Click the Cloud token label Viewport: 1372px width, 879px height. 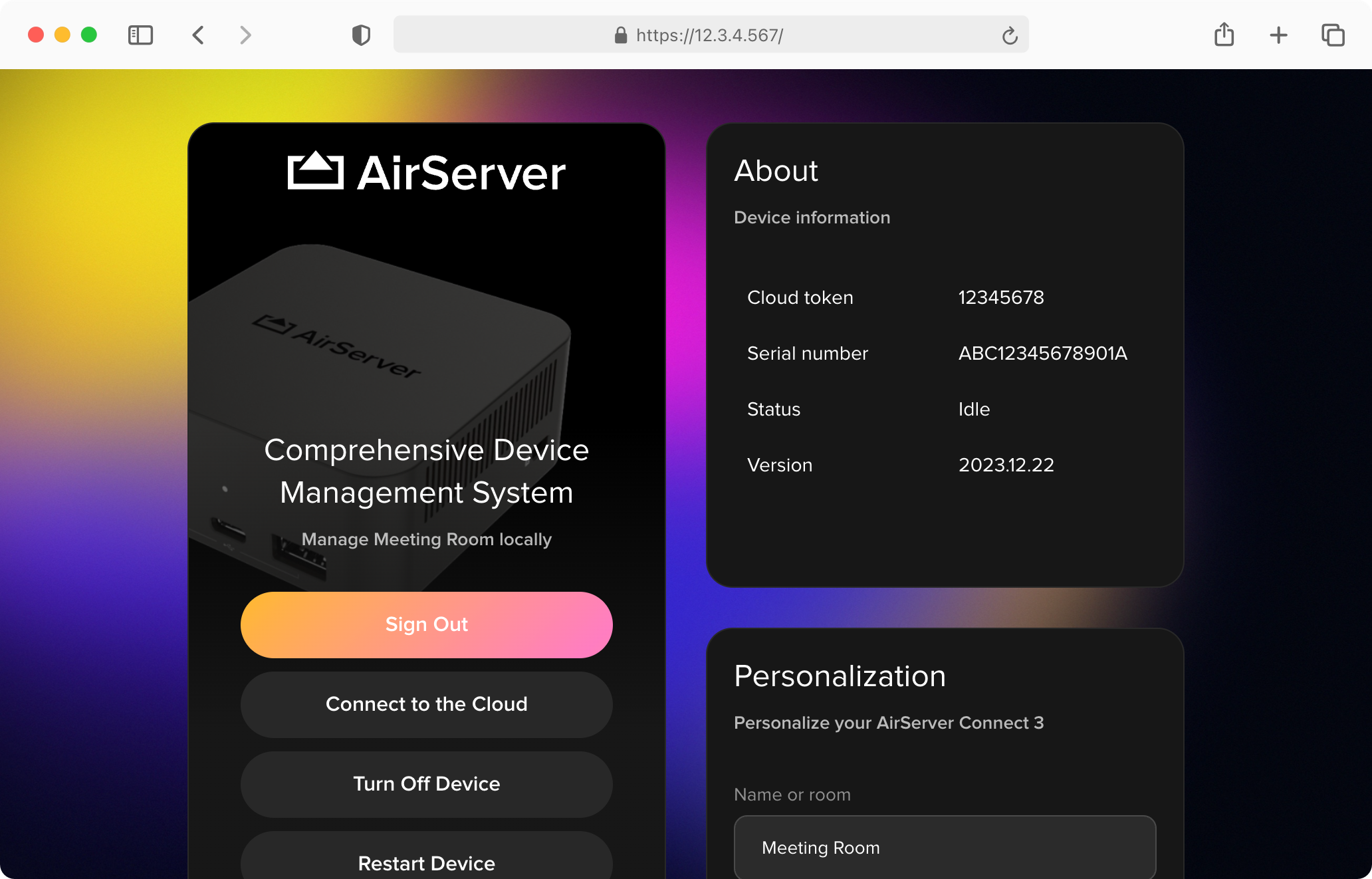[x=800, y=297]
